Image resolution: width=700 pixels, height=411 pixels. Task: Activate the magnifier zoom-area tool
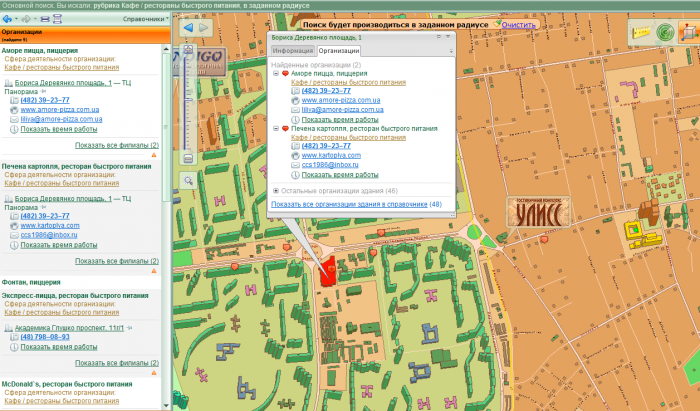tap(188, 180)
